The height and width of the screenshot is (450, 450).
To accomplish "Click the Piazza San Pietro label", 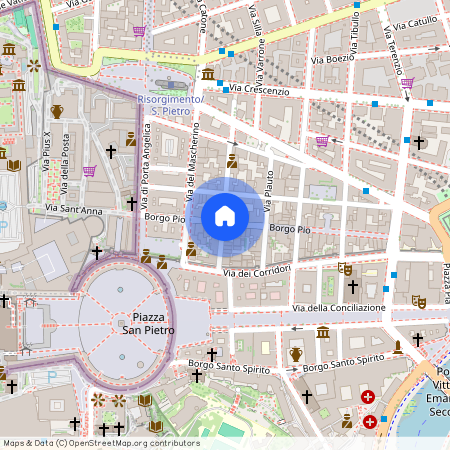I will pyautogui.click(x=148, y=323).
